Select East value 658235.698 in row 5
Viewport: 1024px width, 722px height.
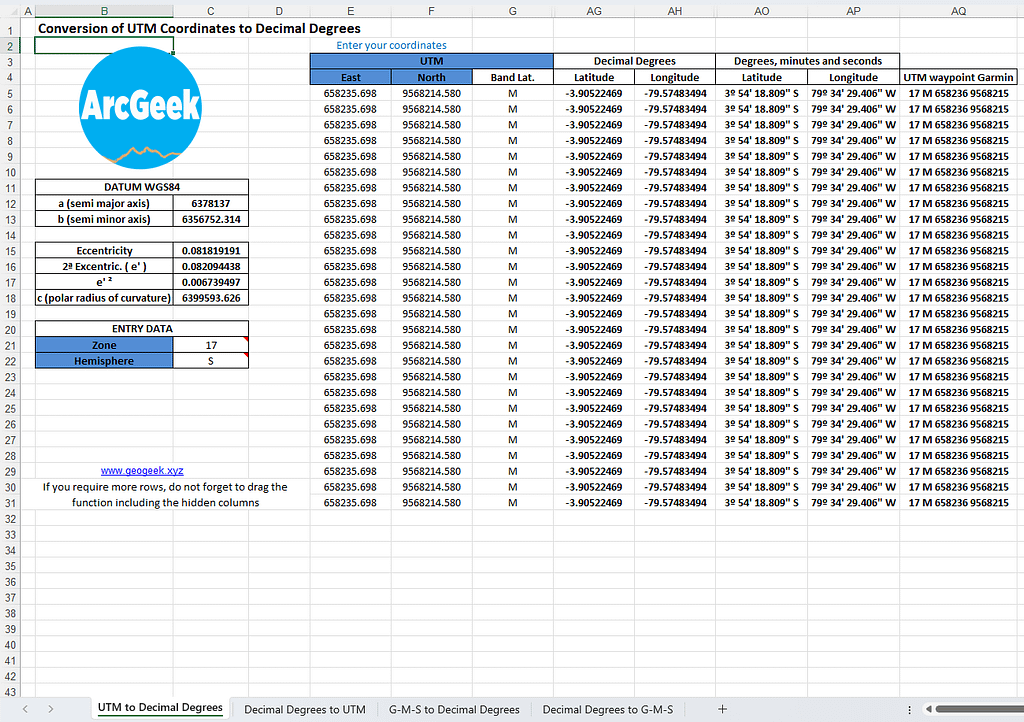pos(351,93)
